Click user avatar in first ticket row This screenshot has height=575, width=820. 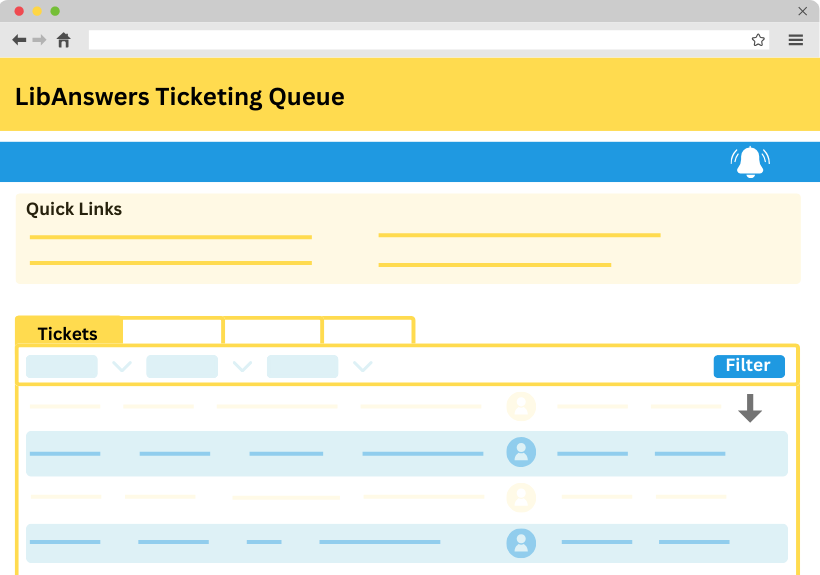point(521,407)
